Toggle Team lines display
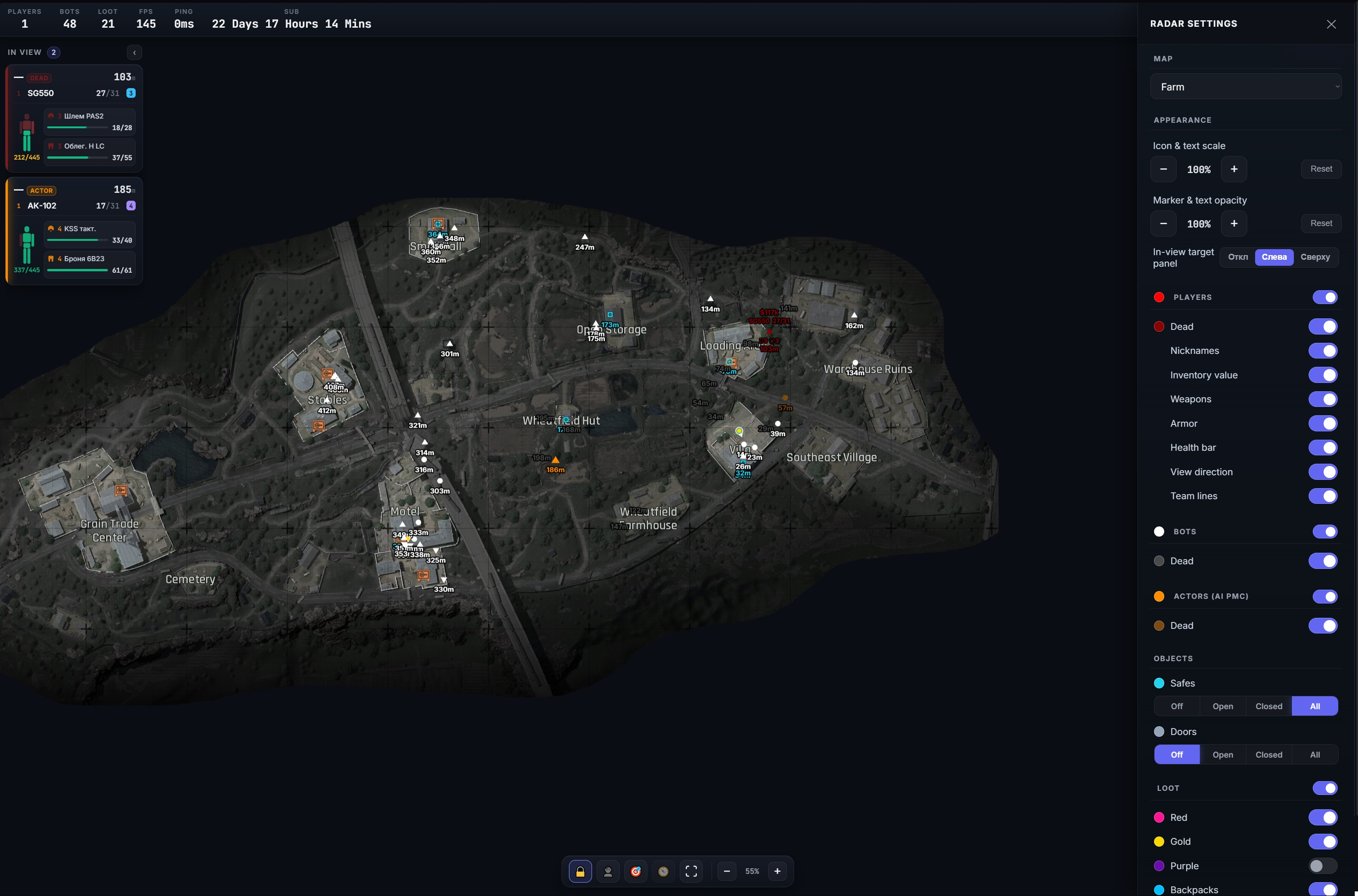 (x=1322, y=496)
